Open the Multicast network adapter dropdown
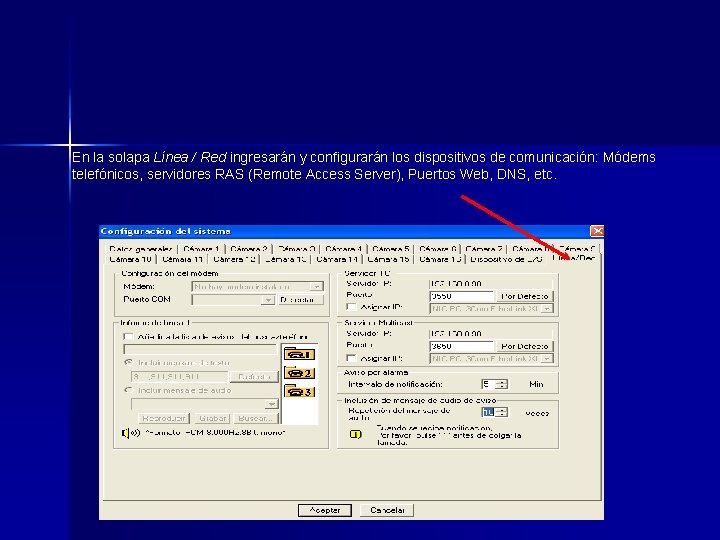720x540 pixels. 546,358
